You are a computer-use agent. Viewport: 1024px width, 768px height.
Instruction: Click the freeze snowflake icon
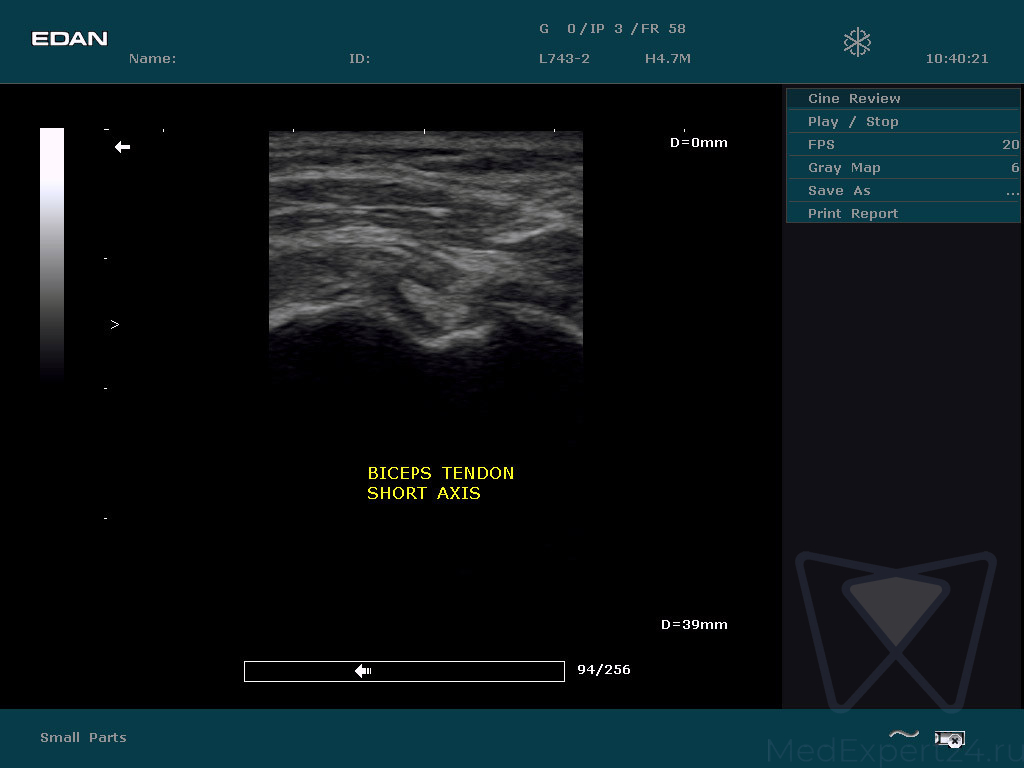(x=857, y=42)
